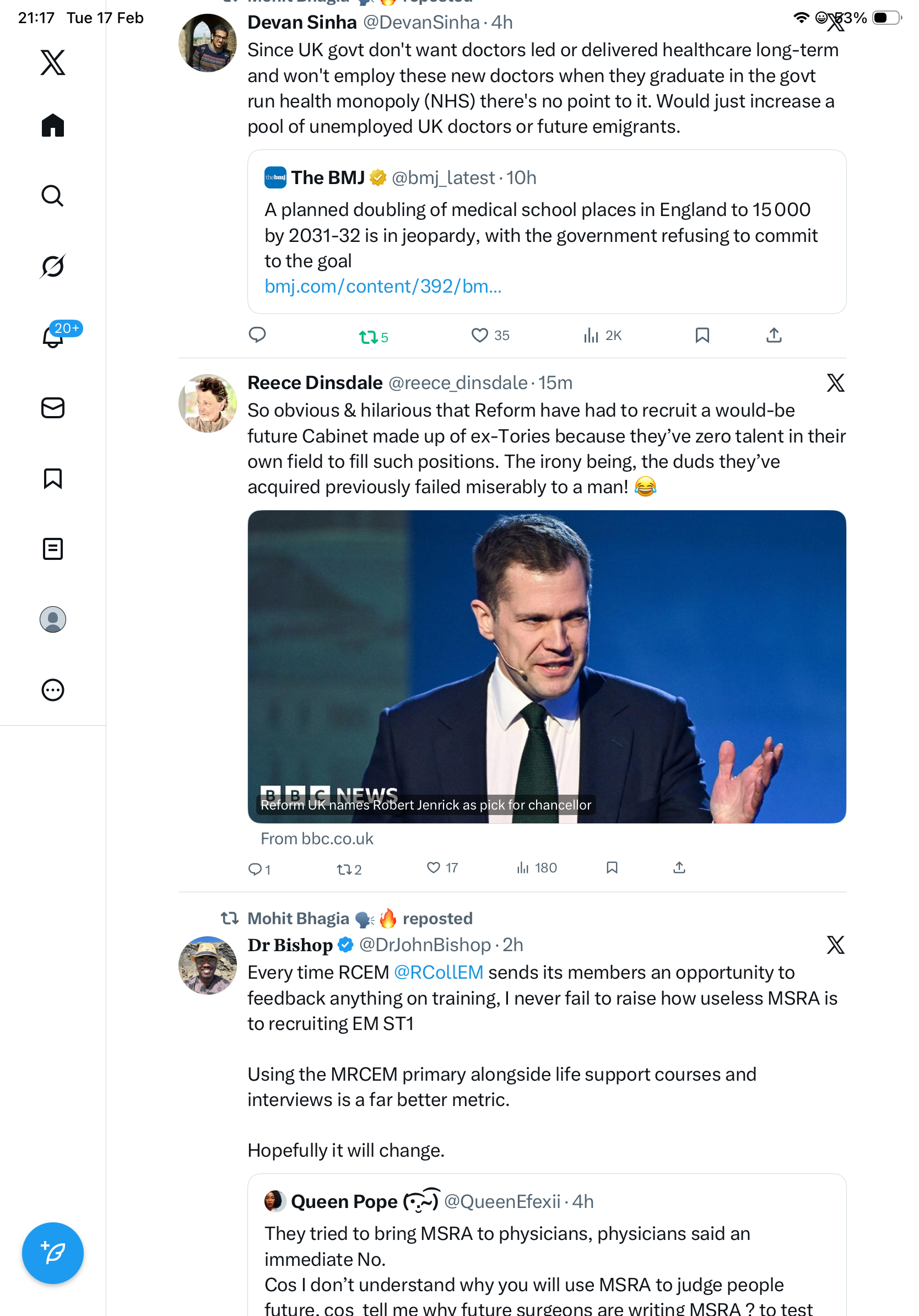Open the profile avatar in sidebar
The height and width of the screenshot is (1316, 919).
click(x=53, y=619)
